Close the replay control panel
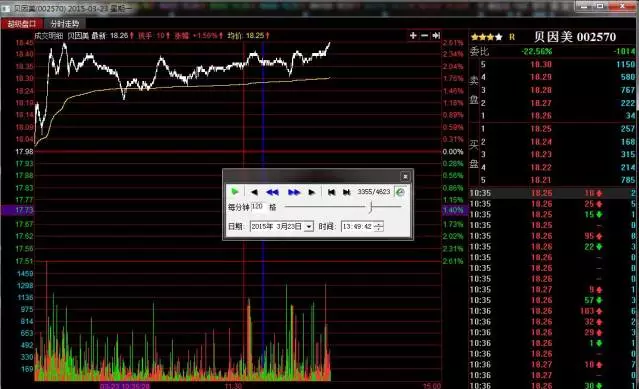Image resolution: width=639 pixels, height=389 pixels. click(405, 176)
